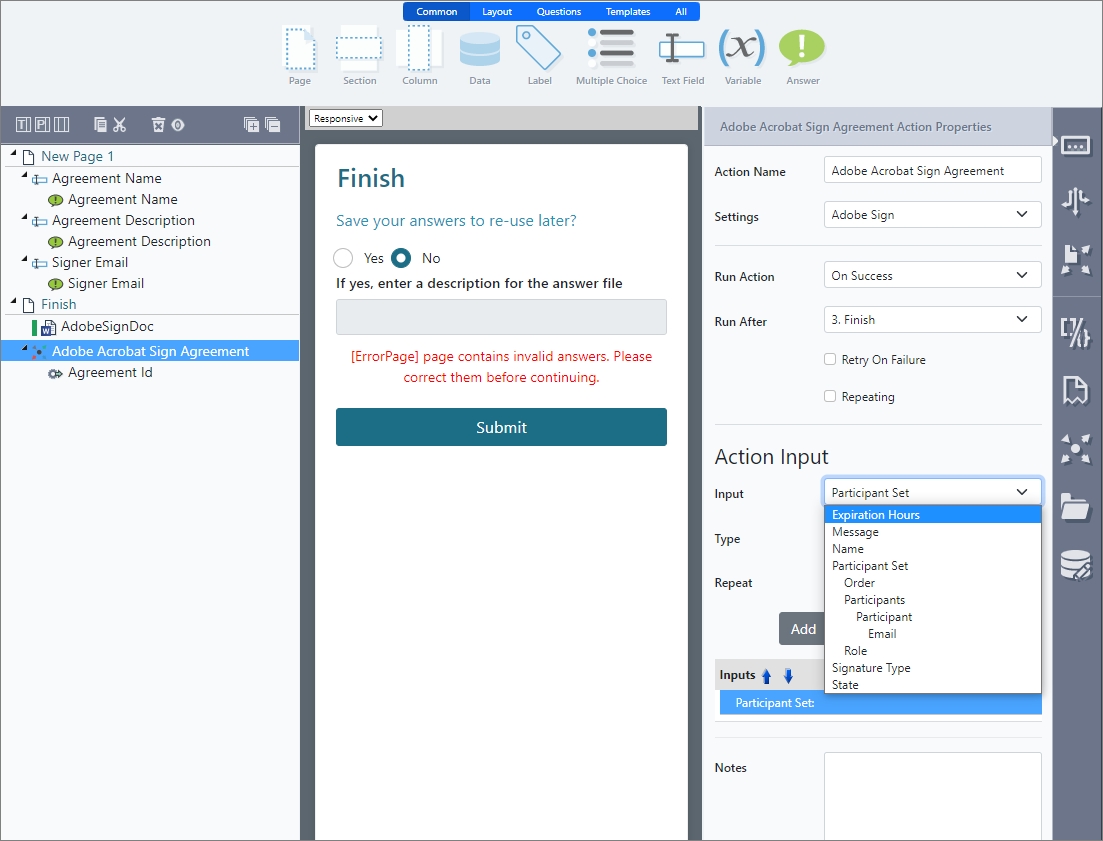Click the circled 0 icon next to trash
Screen dimensions: 1103x841
point(178,124)
